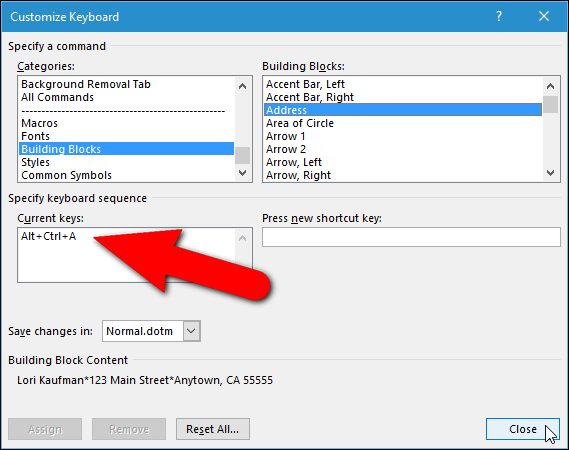
Task: Select Common Symbols category
Action: 66,175
